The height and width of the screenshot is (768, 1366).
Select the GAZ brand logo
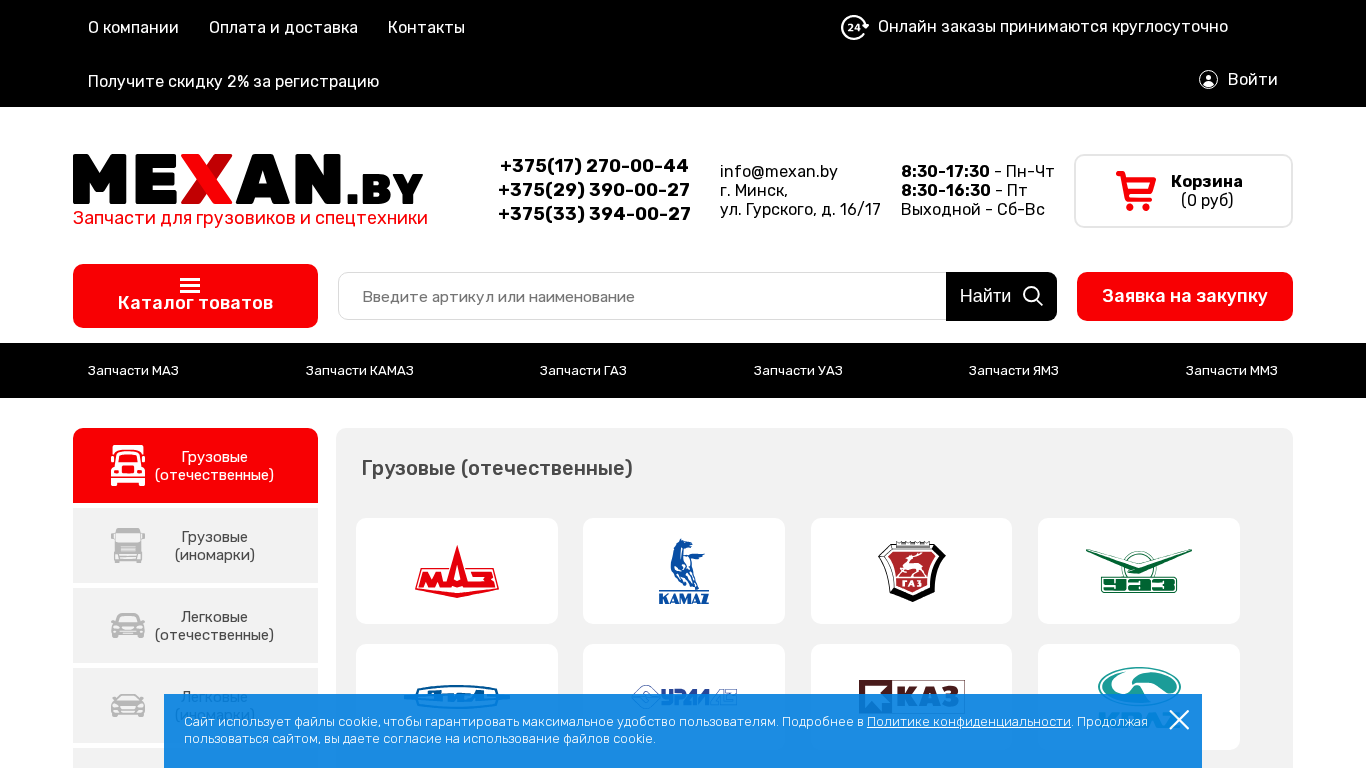pyautogui.click(x=912, y=571)
